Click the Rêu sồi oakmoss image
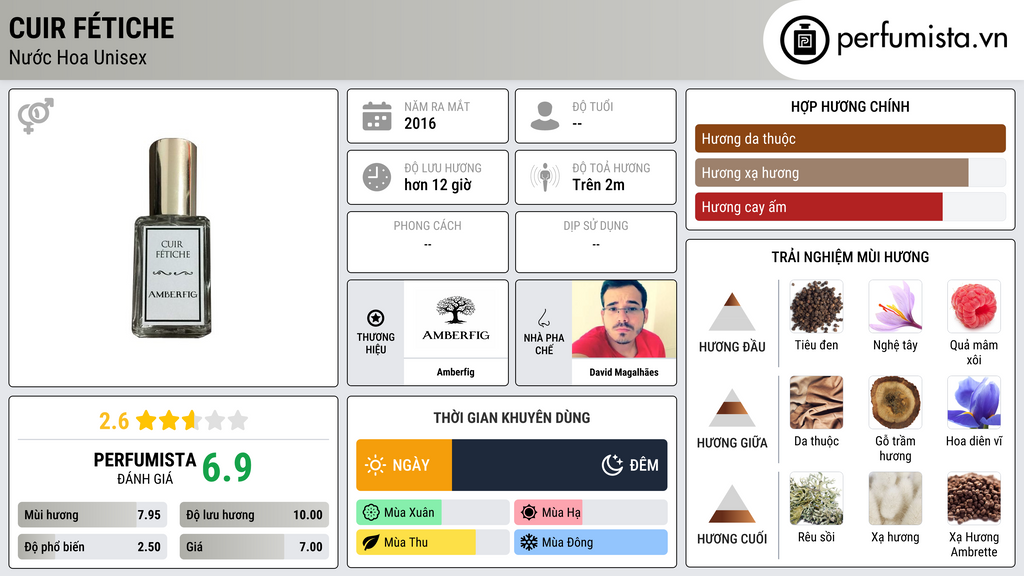This screenshot has width=1024, height=576. click(x=816, y=499)
